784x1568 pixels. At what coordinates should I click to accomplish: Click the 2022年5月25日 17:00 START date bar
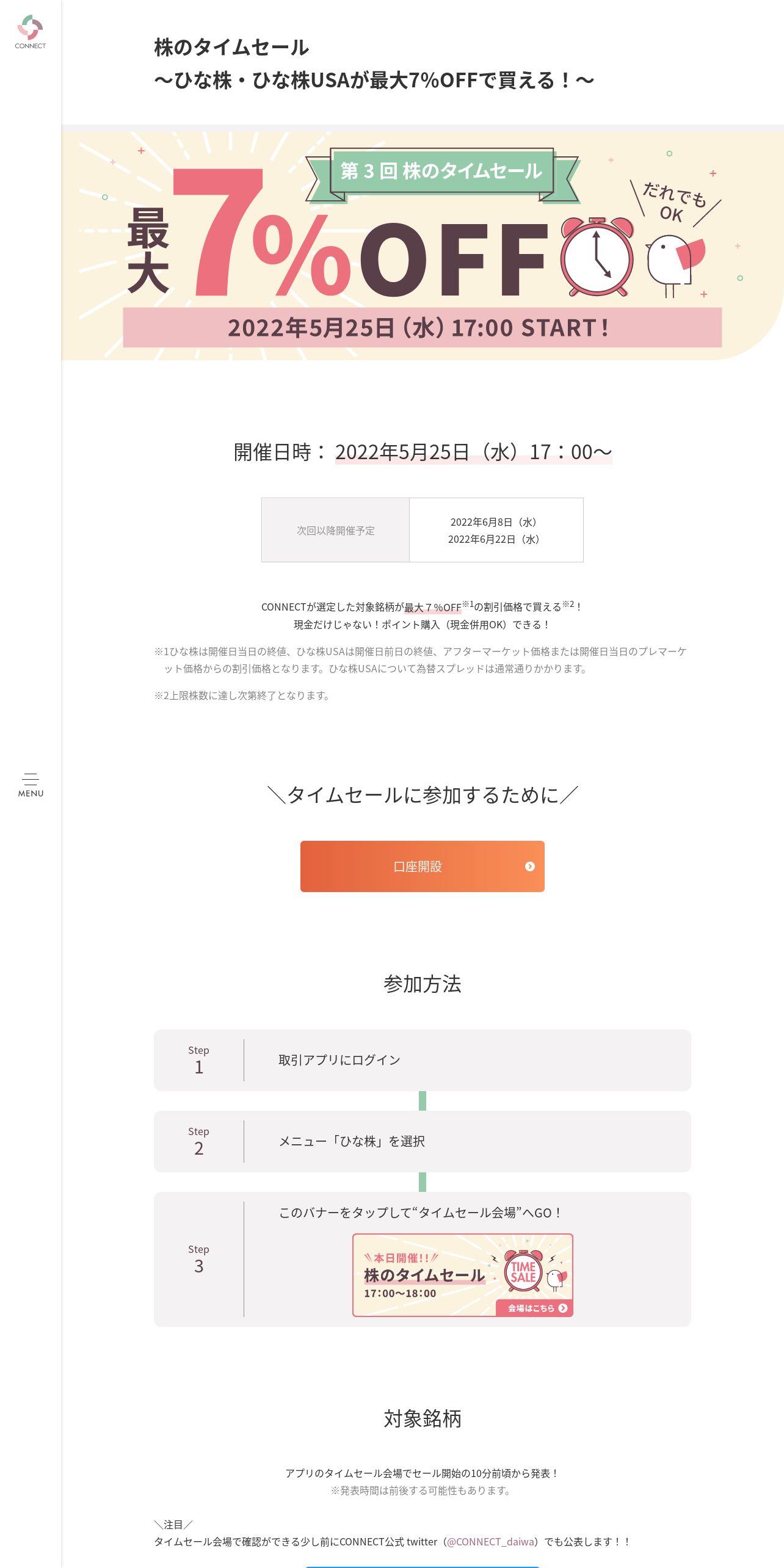tap(422, 327)
